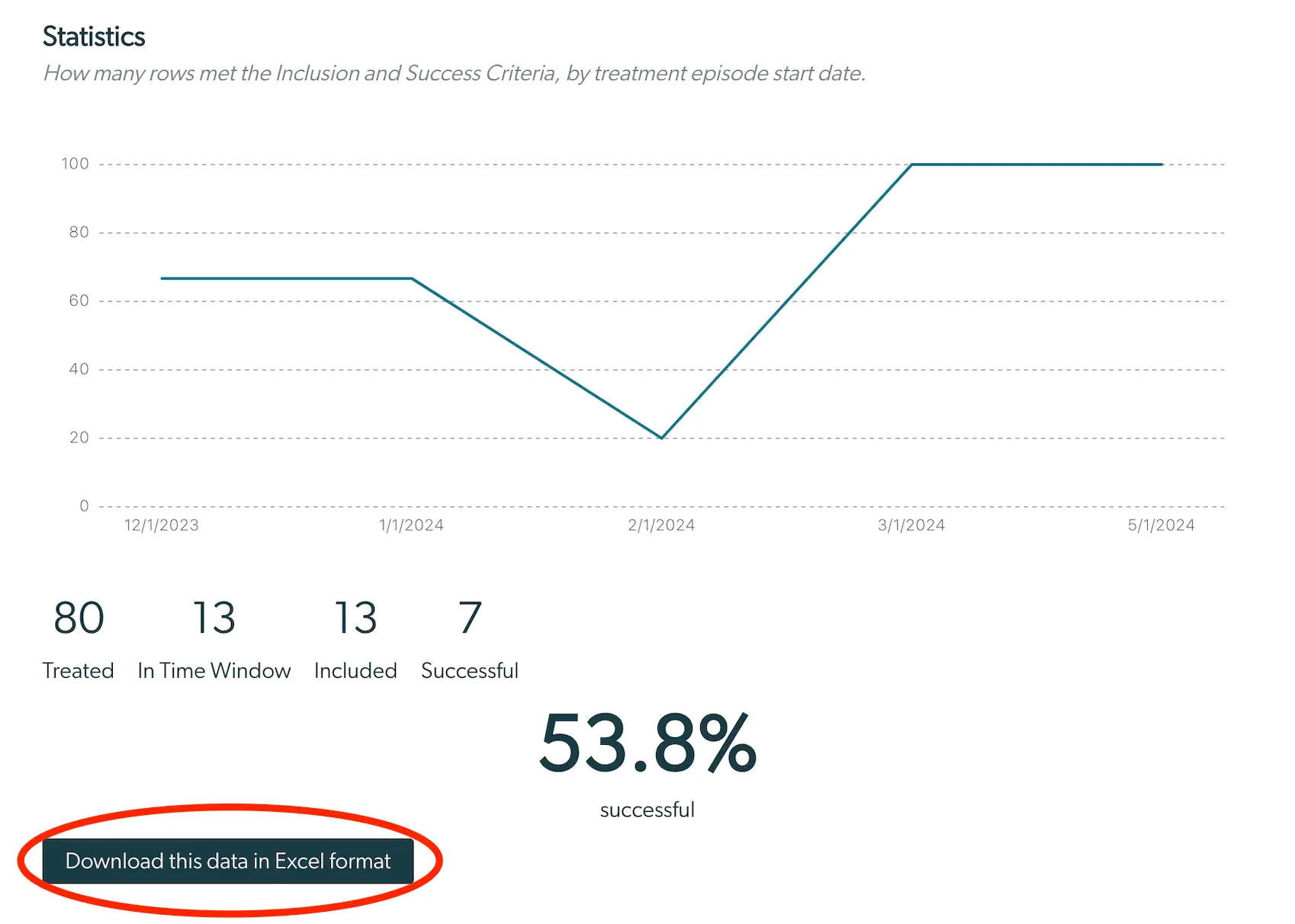Click the 100 gridline label

pyautogui.click(x=73, y=163)
